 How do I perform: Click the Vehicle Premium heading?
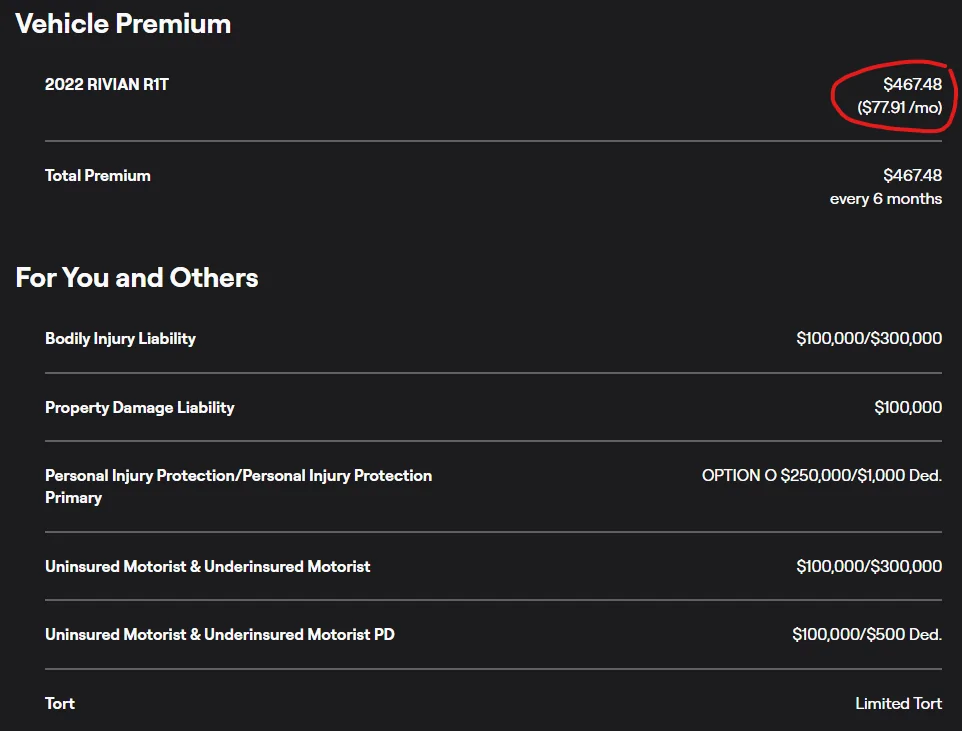coord(123,24)
